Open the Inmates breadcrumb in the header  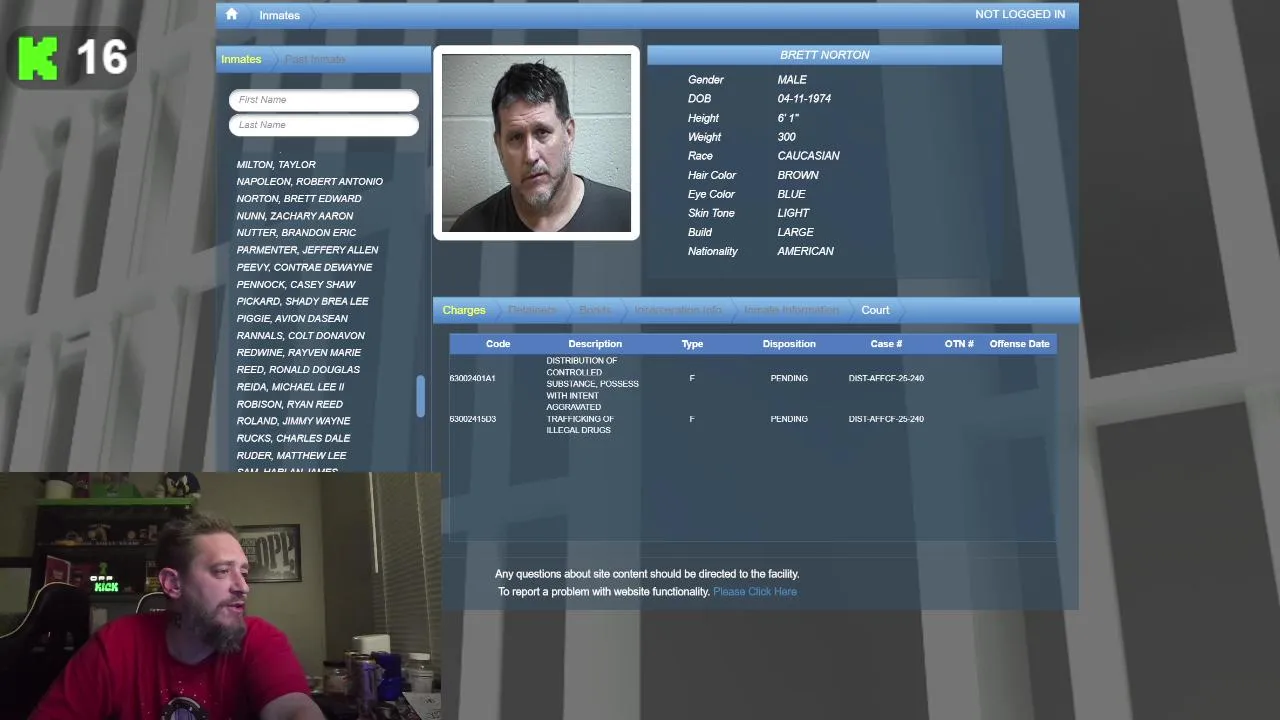click(279, 15)
